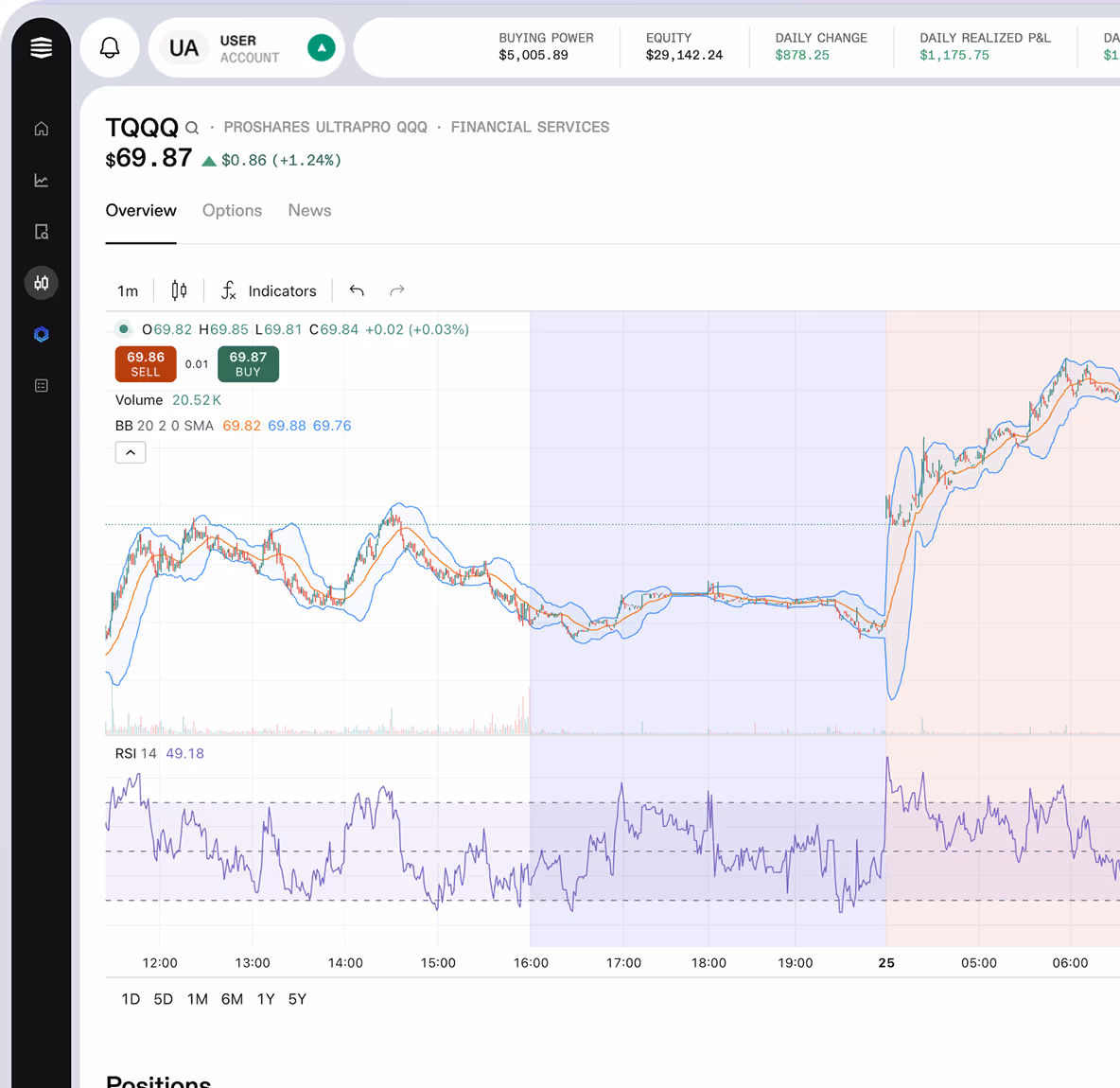Screen dimensions: 1120x1088
Task: Open the 1m interval dropdown
Action: pos(128,290)
